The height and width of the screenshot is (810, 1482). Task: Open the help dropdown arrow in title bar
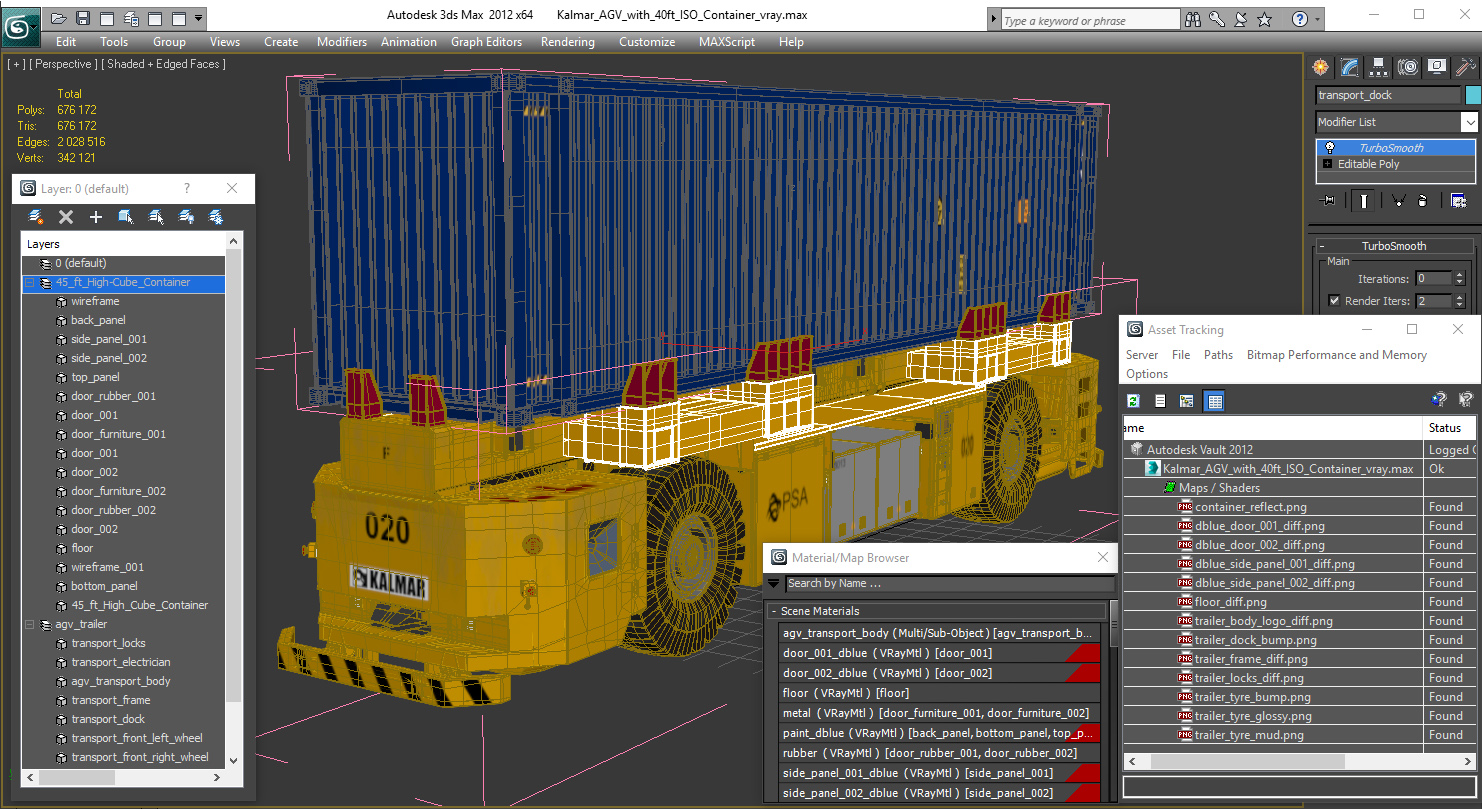(1318, 19)
